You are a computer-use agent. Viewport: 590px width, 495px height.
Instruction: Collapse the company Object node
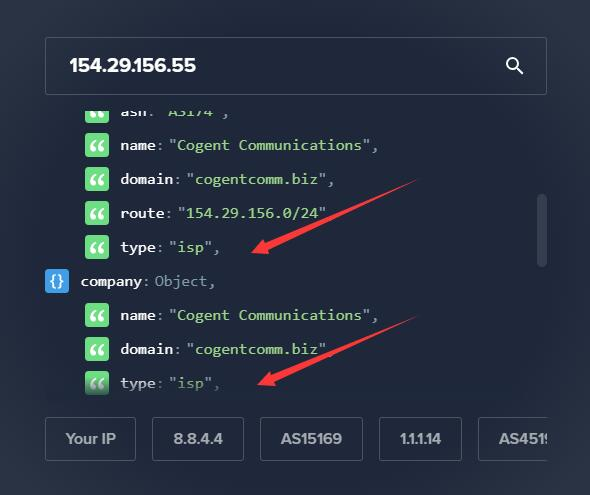click(57, 281)
